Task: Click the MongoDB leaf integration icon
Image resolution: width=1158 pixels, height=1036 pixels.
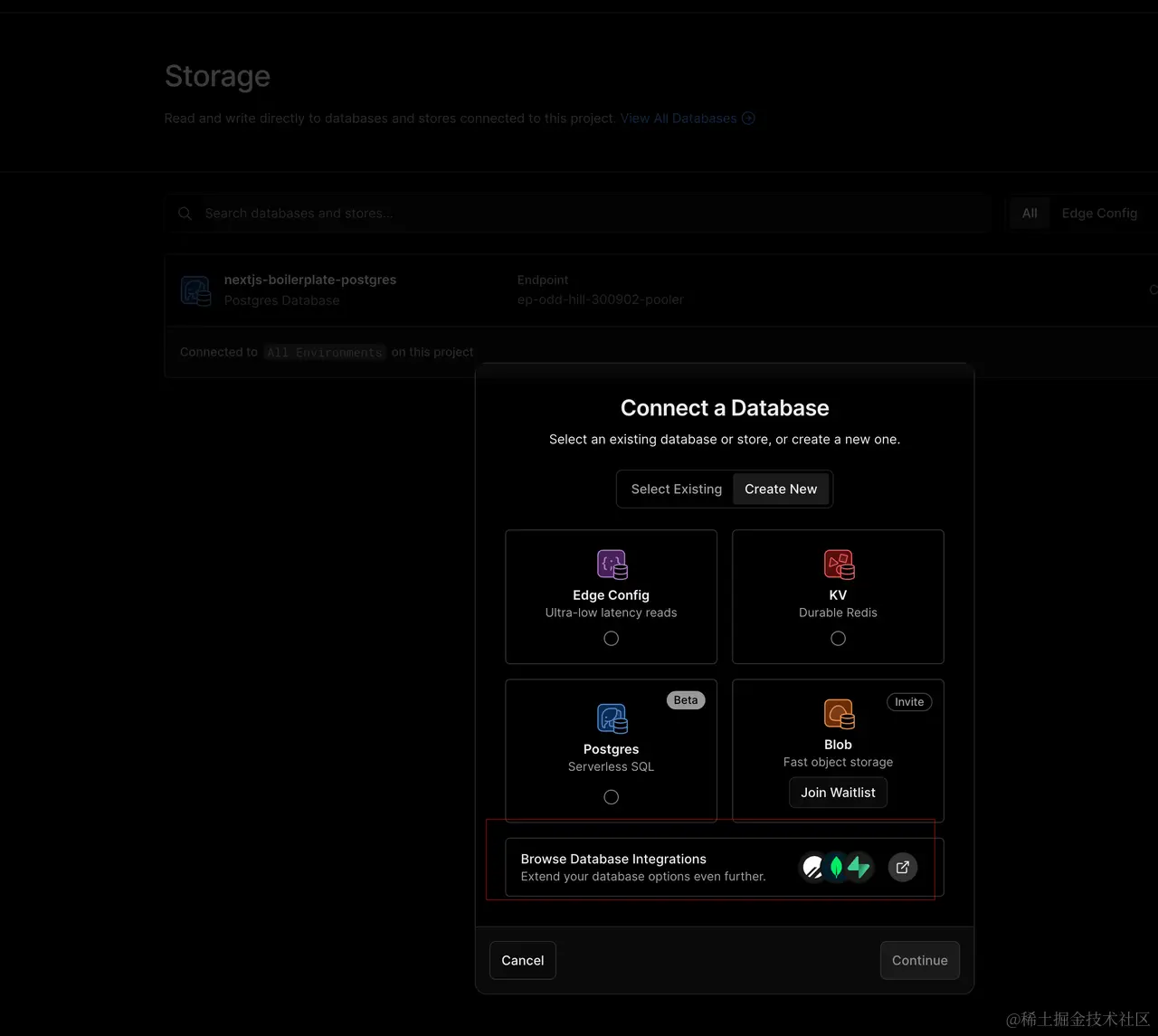Action: pos(837,868)
